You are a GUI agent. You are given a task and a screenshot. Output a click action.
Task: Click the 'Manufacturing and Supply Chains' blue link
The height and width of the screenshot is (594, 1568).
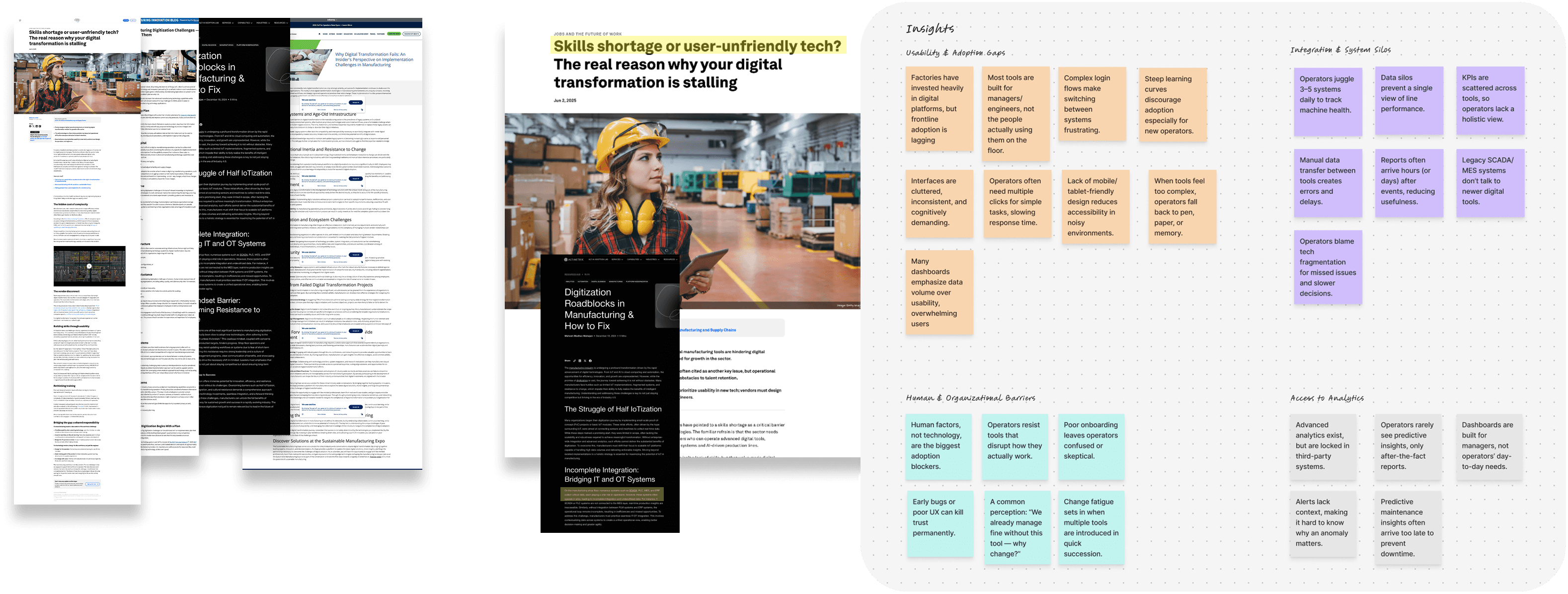pyautogui.click(x=707, y=330)
